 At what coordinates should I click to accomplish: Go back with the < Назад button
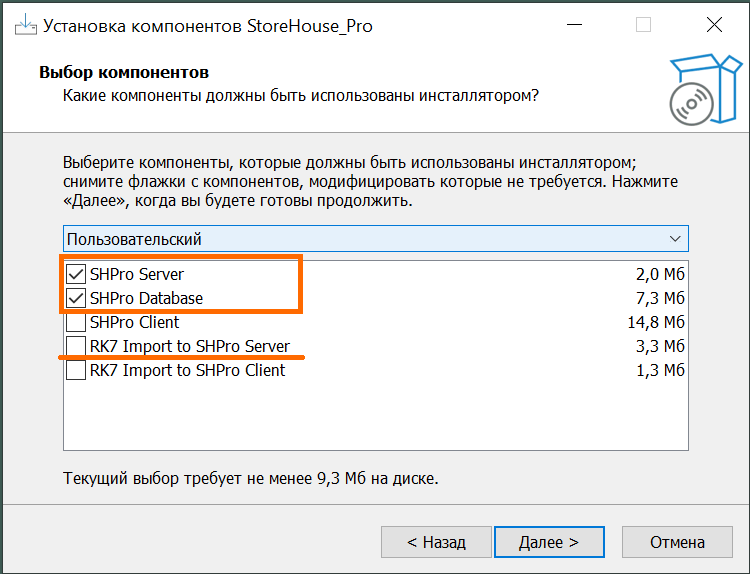[436, 542]
